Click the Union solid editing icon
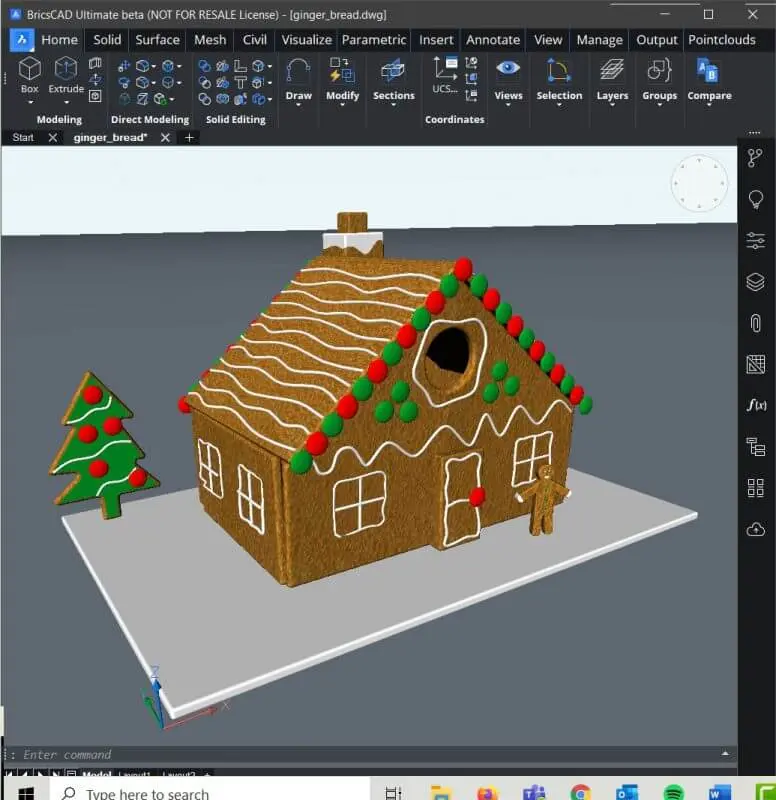This screenshot has width=776, height=800. pos(205,66)
